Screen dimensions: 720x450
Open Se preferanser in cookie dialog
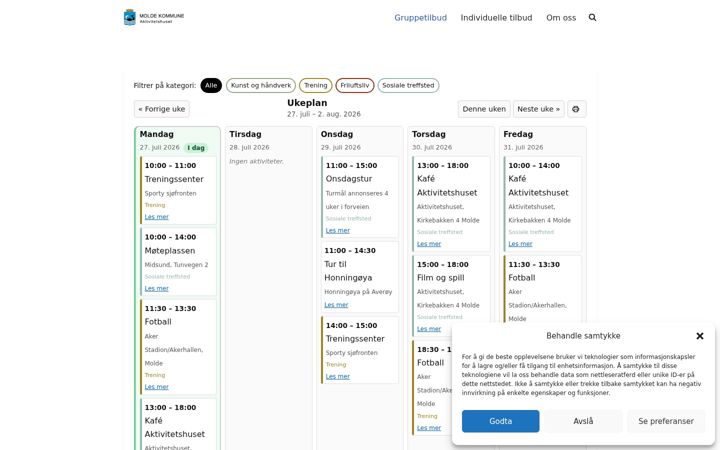(666, 421)
